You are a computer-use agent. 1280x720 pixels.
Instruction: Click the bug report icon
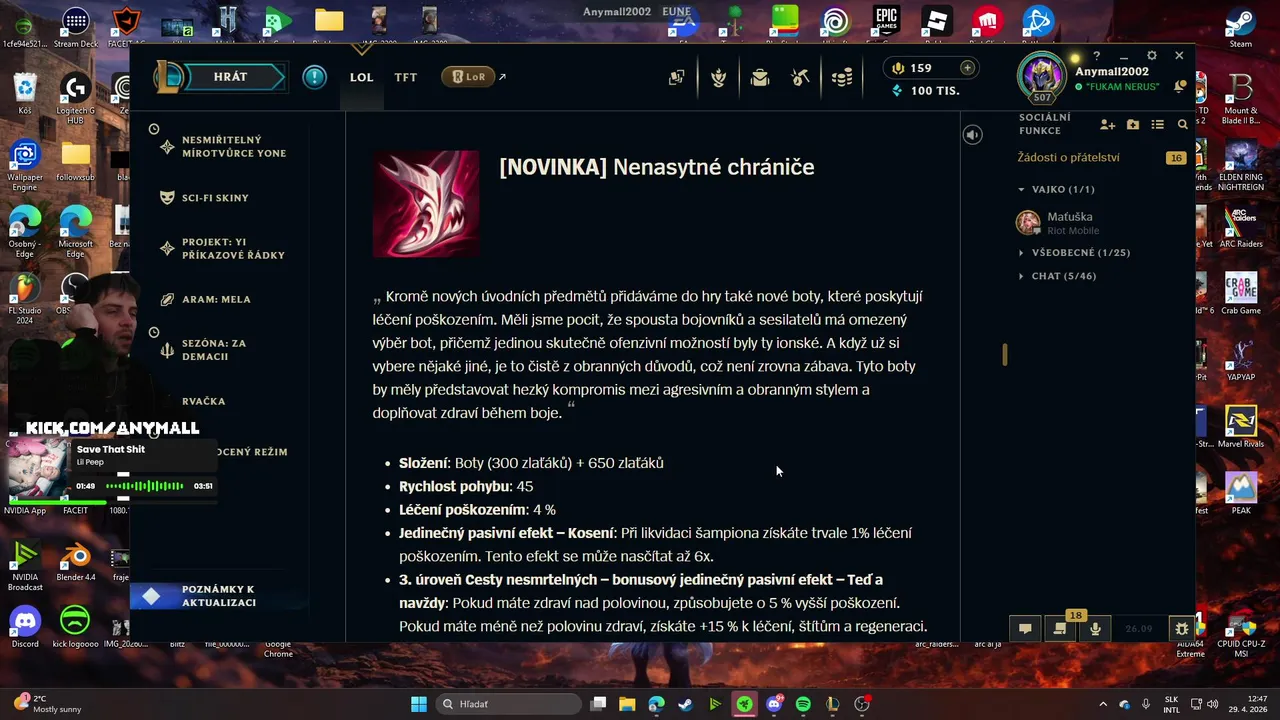click(x=1182, y=629)
